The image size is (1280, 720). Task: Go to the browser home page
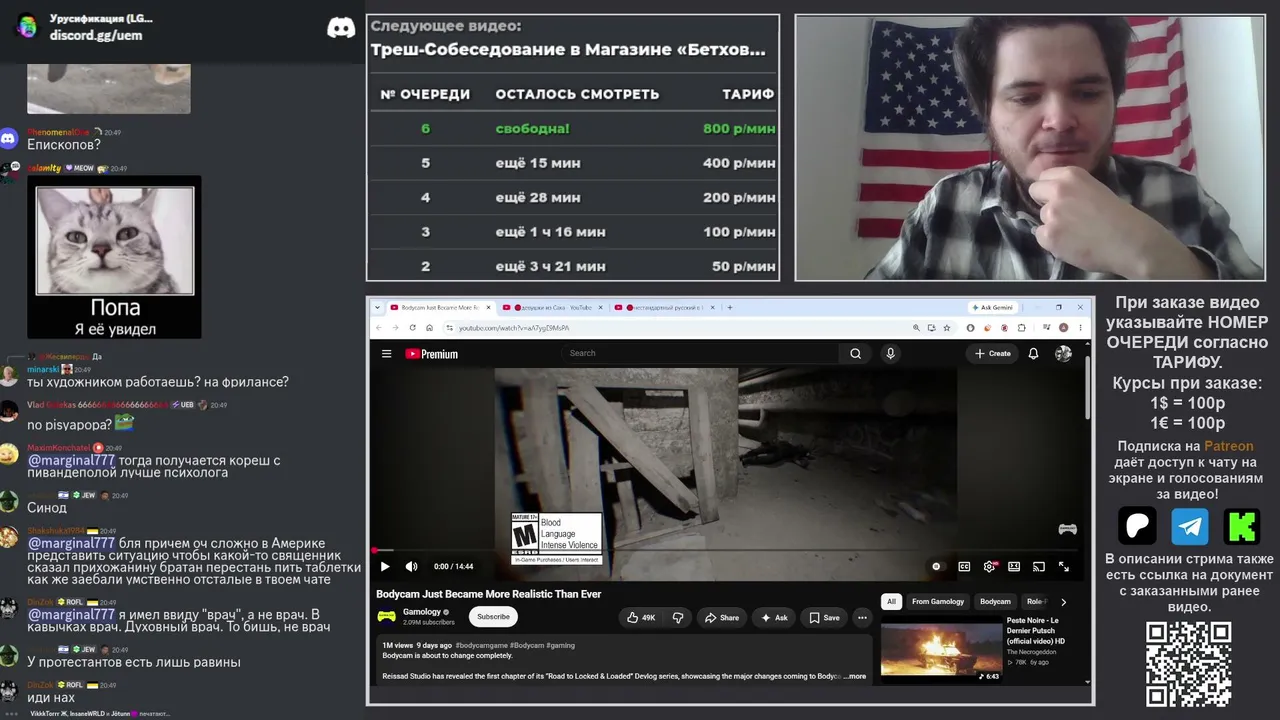coord(429,327)
